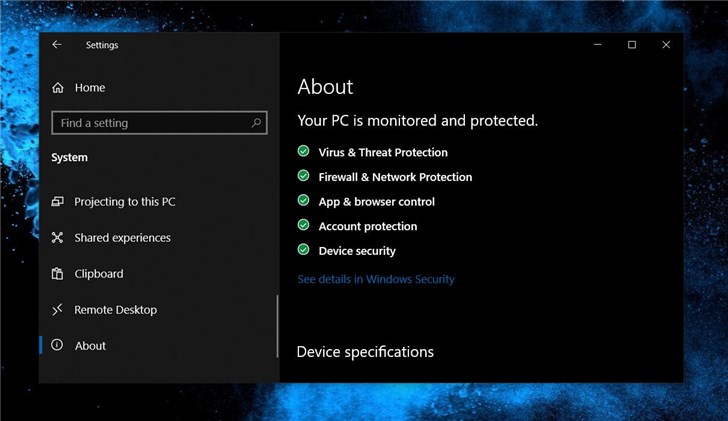728x421 pixels.
Task: Click the Home icon in sidebar
Action: click(x=57, y=88)
